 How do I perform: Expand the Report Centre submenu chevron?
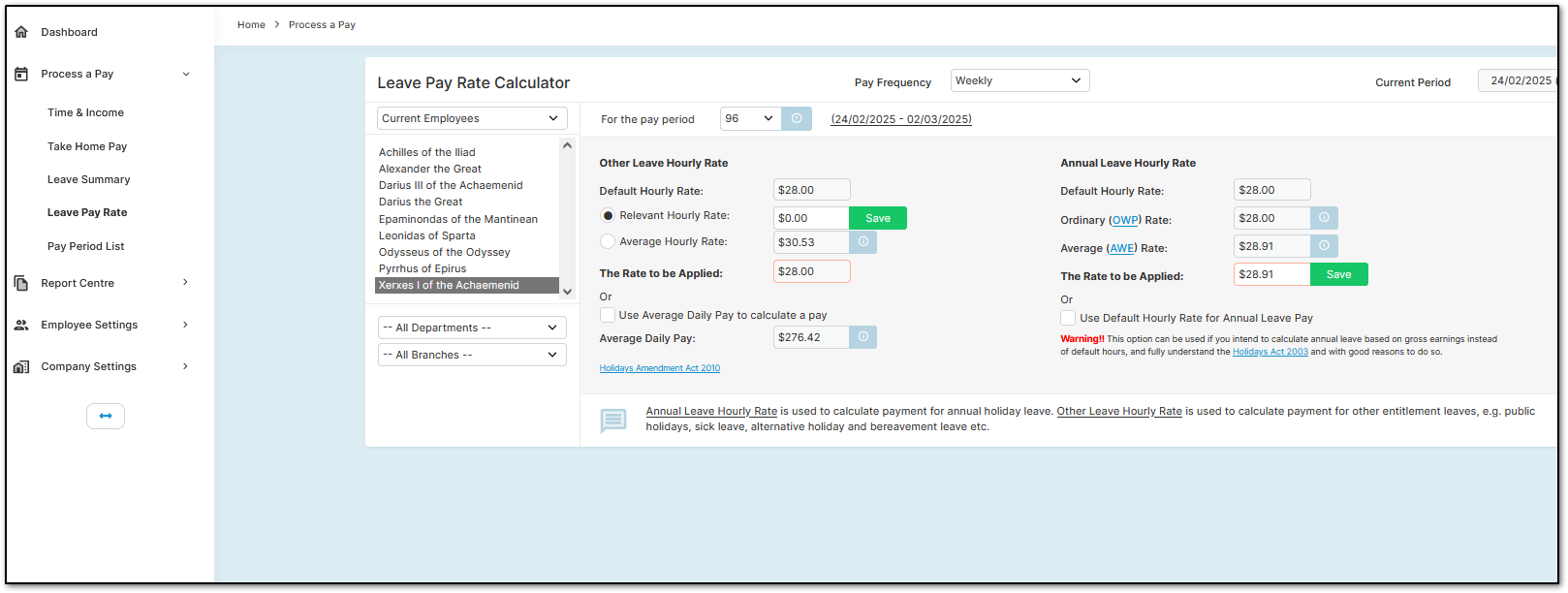click(x=186, y=282)
